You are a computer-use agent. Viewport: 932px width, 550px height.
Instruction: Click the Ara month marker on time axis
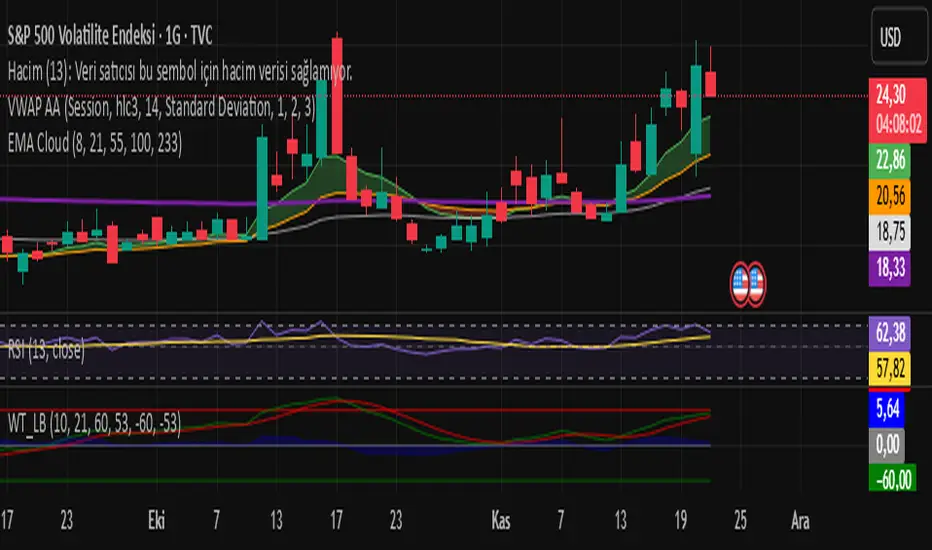pyautogui.click(x=800, y=521)
